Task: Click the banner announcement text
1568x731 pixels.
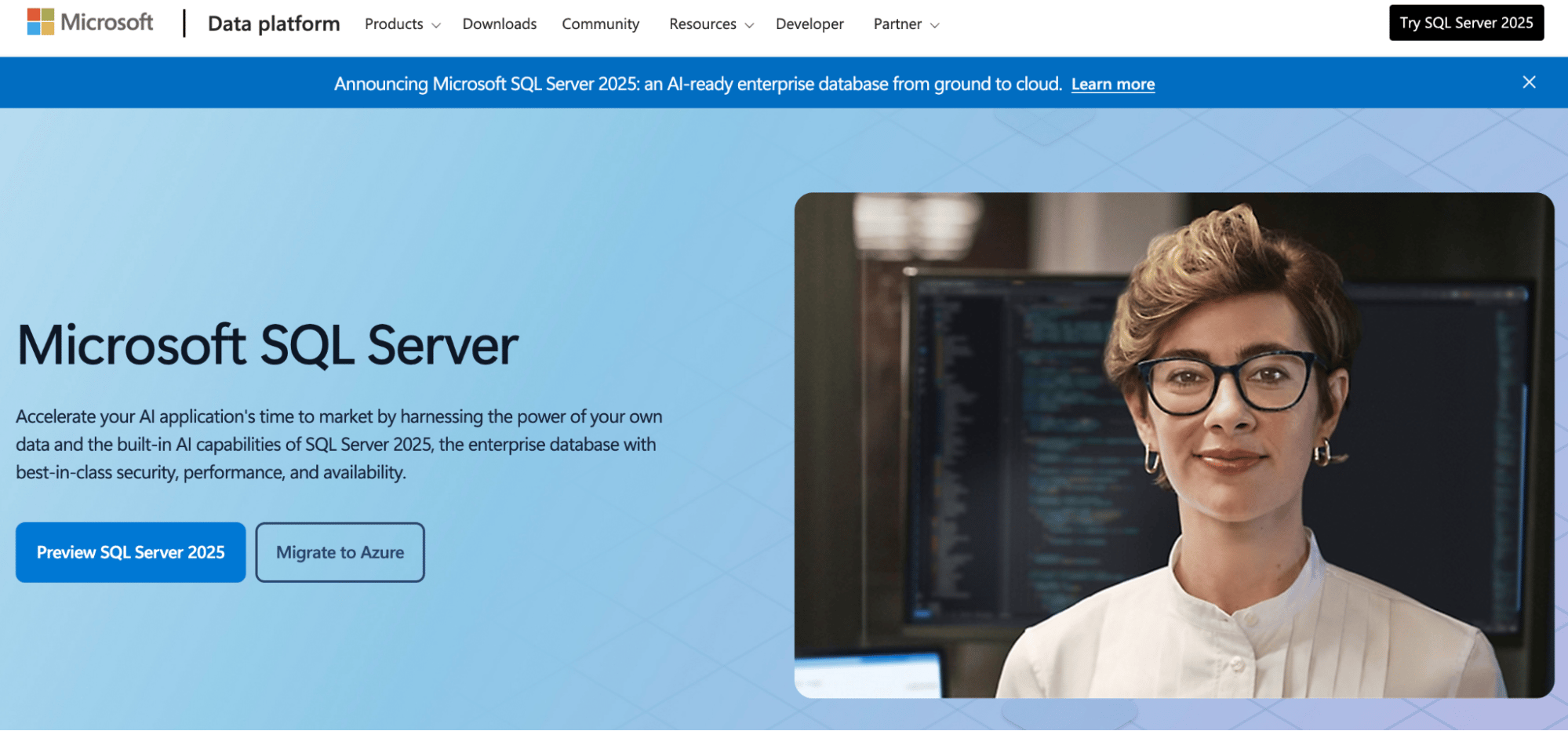Action: [698, 84]
